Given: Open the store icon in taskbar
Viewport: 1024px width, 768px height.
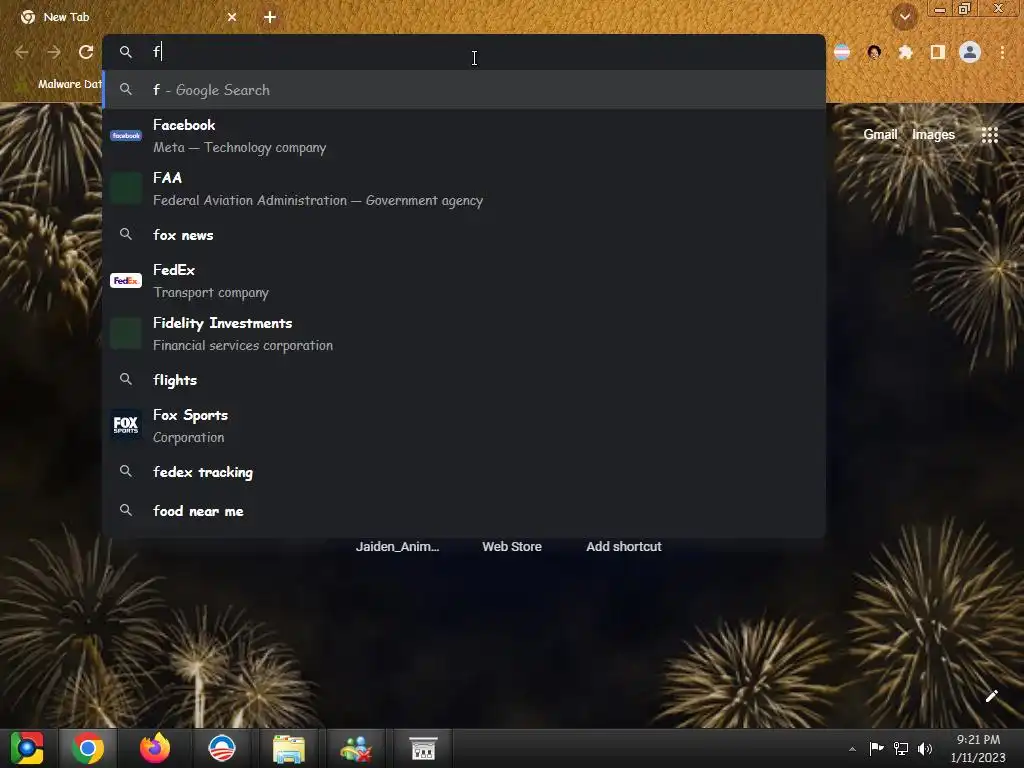Looking at the screenshot, I should [x=423, y=748].
